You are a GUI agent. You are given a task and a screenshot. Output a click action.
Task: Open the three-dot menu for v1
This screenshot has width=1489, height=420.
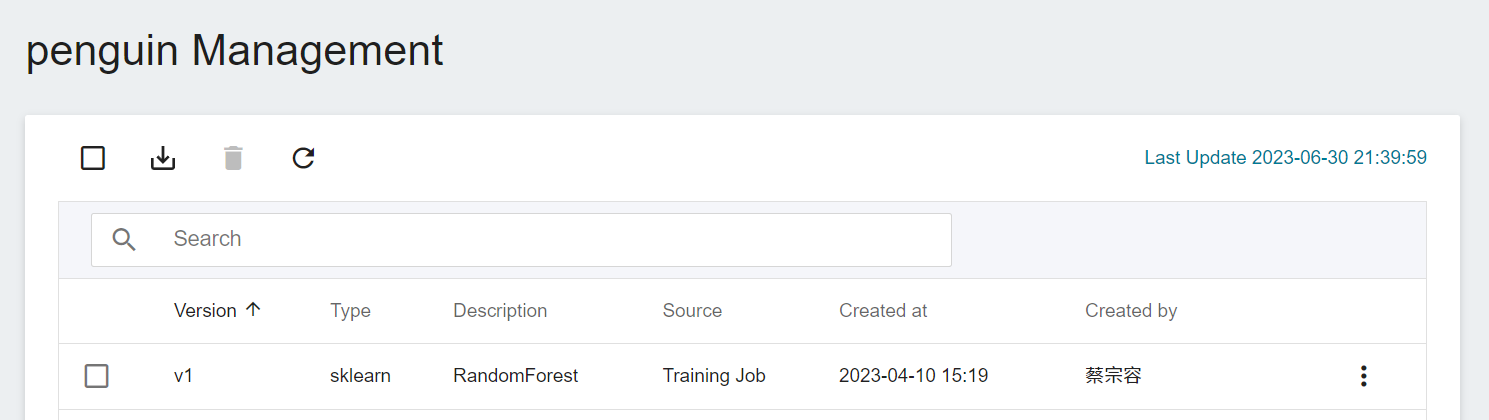pyautogui.click(x=1363, y=376)
